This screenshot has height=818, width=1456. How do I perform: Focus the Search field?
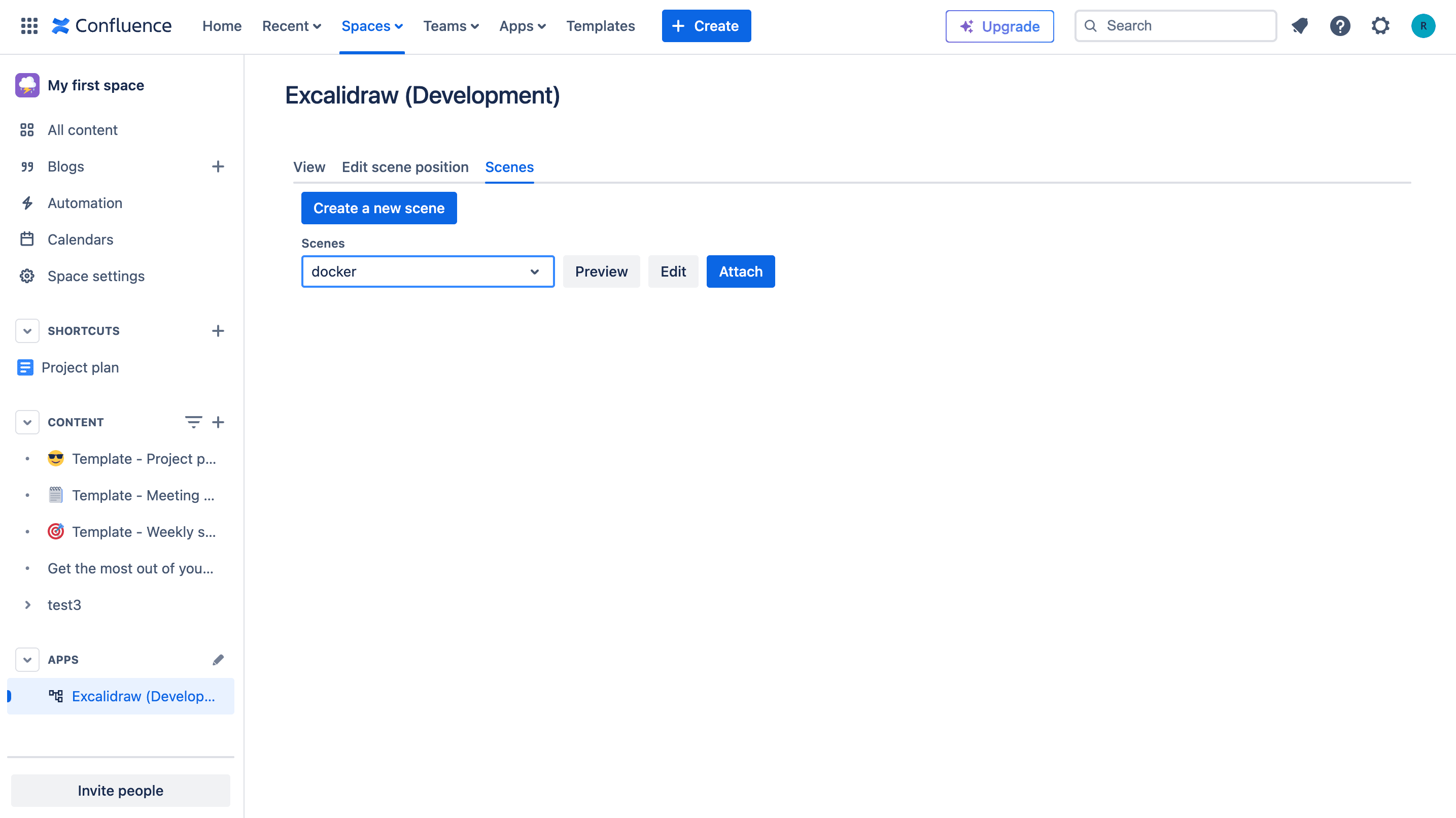pyautogui.click(x=1175, y=26)
